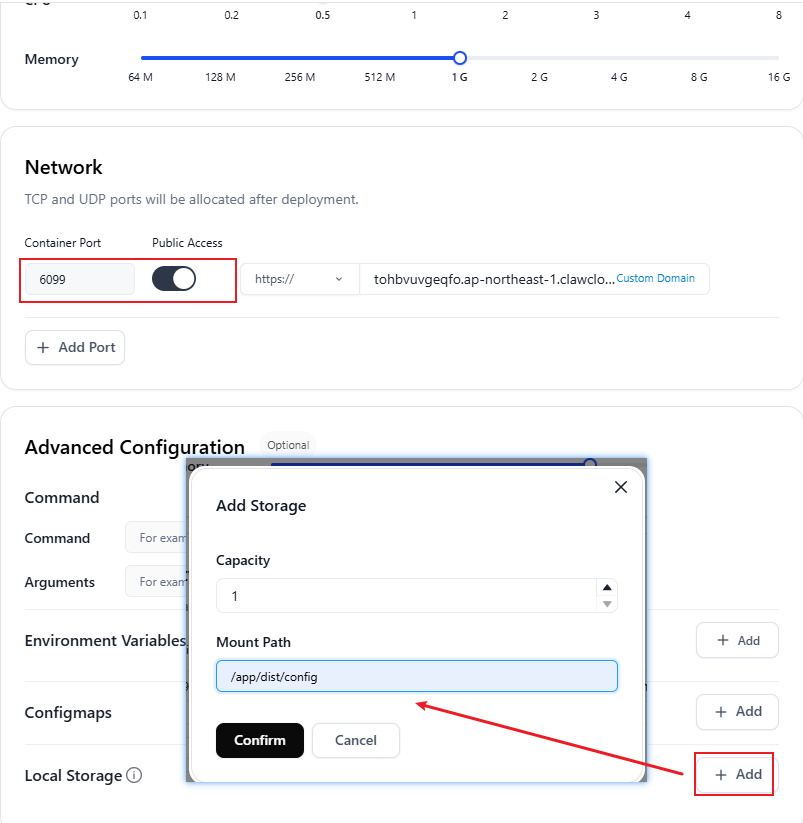Click the Custom Domain link

point(655,278)
